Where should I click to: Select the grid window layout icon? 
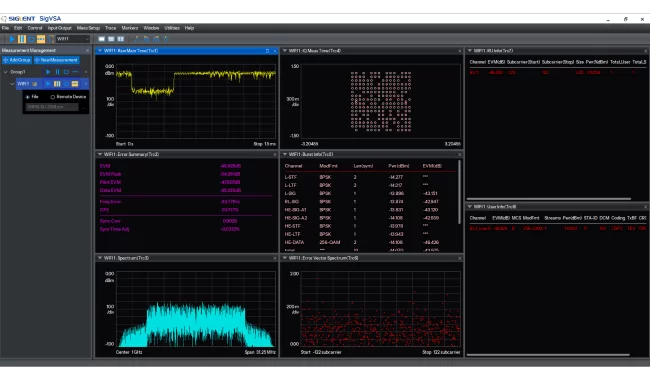point(121,39)
